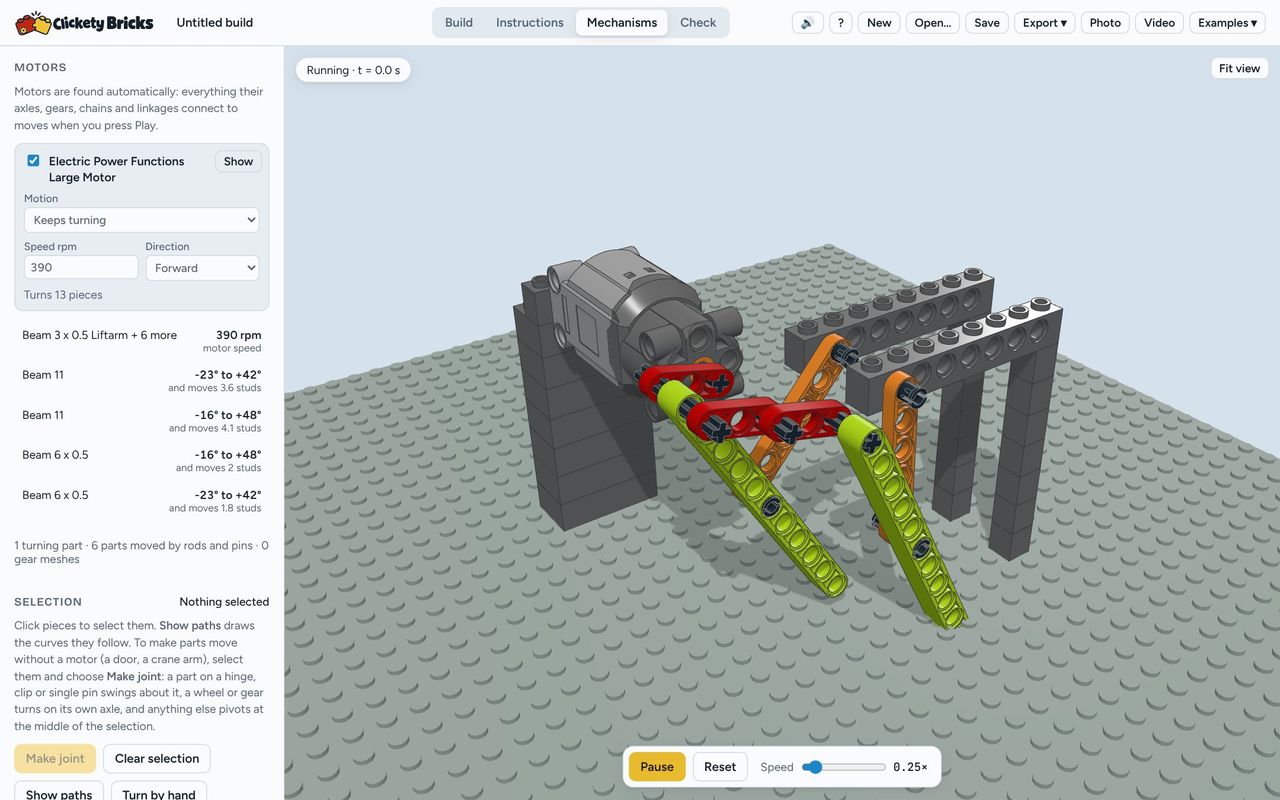1280x800 pixels.
Task: Click the Video button
Action: pyautogui.click(x=1159, y=23)
